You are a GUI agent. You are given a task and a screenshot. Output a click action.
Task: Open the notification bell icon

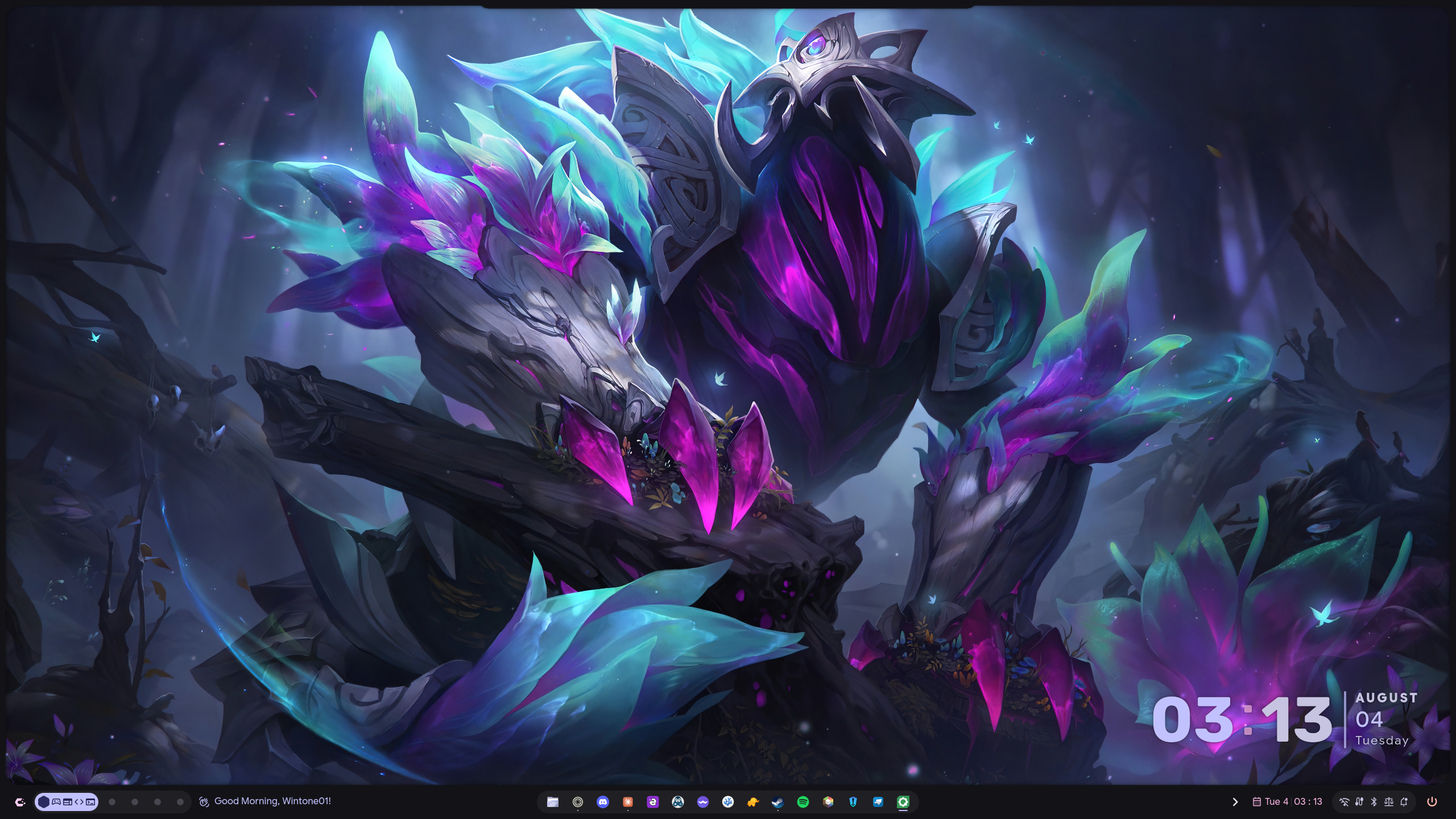pos(1404,802)
